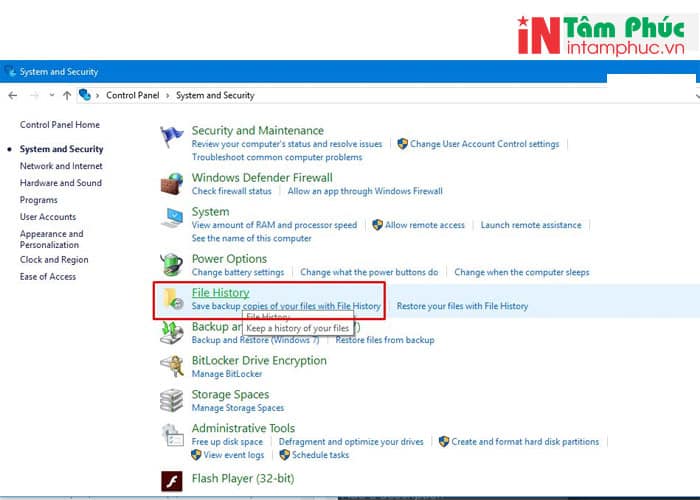This screenshot has width=700, height=500.
Task: Open the Windows Defender Firewall icon
Action: coord(173,184)
